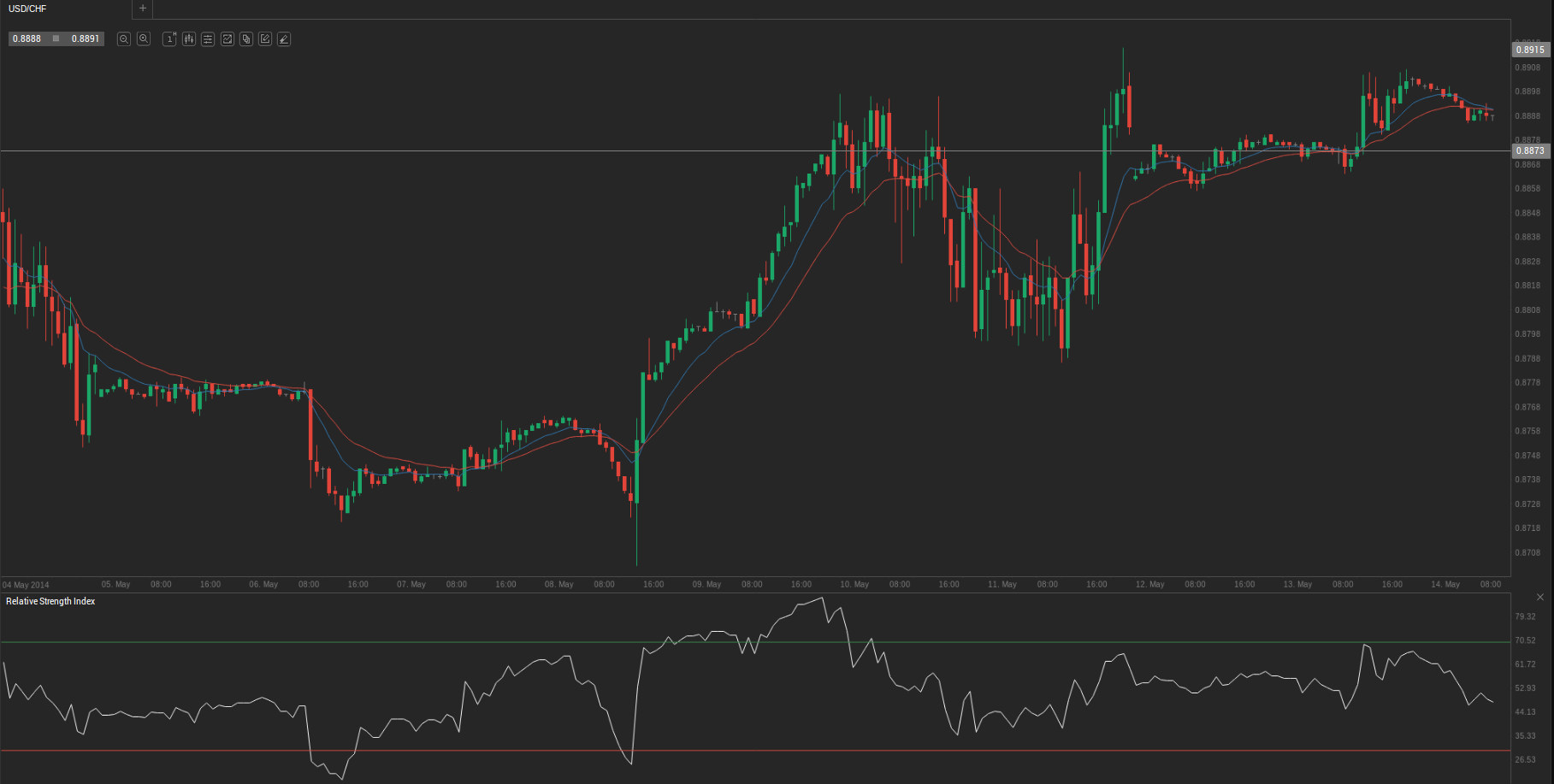Click the zoom out magnifier icon
1554x784 pixels.
point(124,39)
